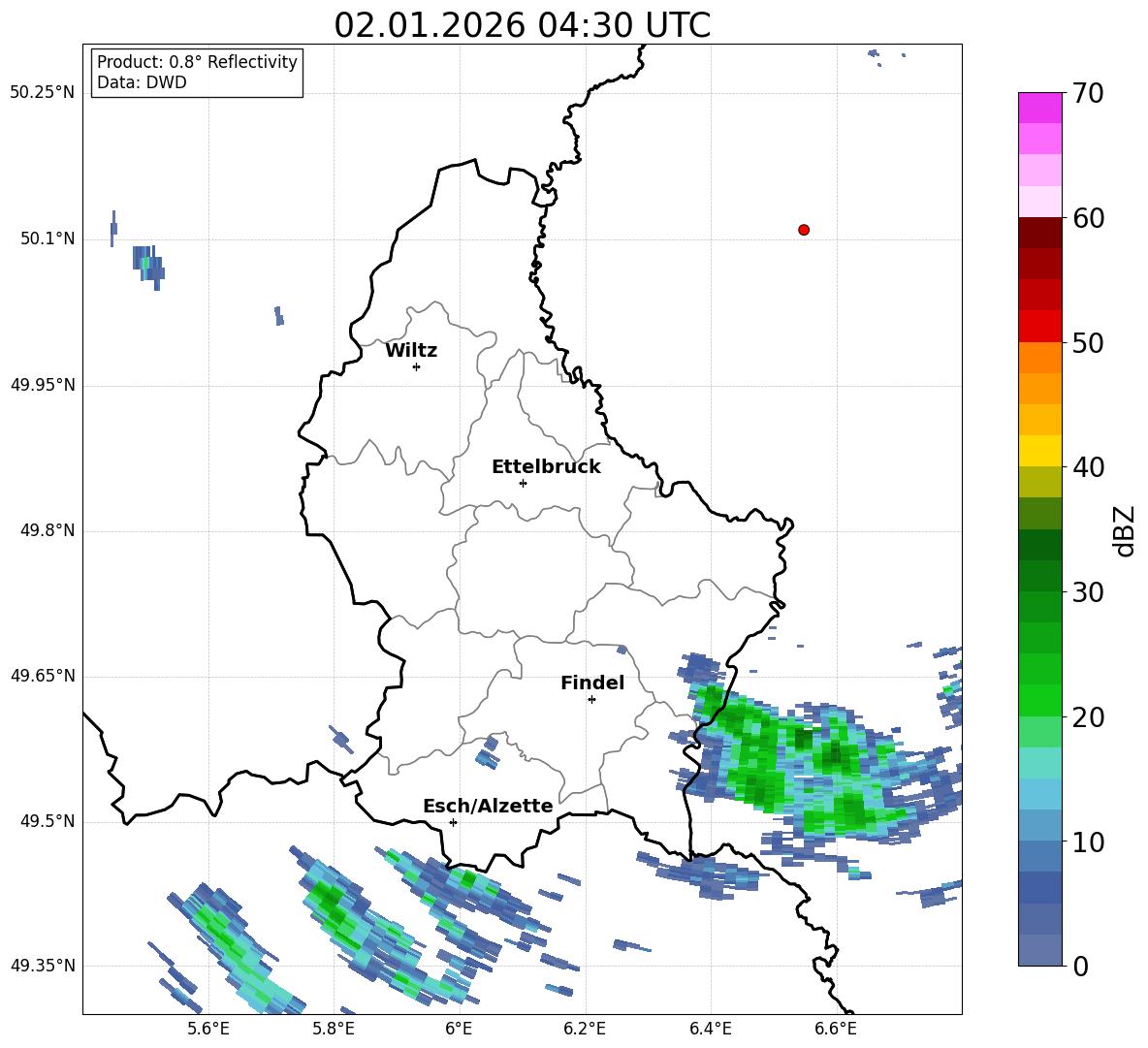Image resolution: width=1148 pixels, height=1048 pixels.
Task: Click the Esch/Alzette station cross marker
Action: 453,822
